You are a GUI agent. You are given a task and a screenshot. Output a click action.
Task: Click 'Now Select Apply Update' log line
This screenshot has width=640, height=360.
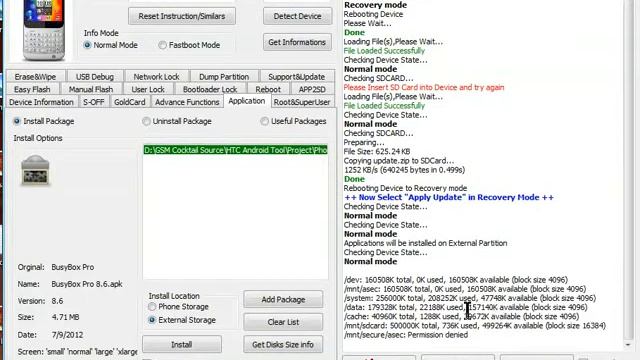[x=449, y=197]
